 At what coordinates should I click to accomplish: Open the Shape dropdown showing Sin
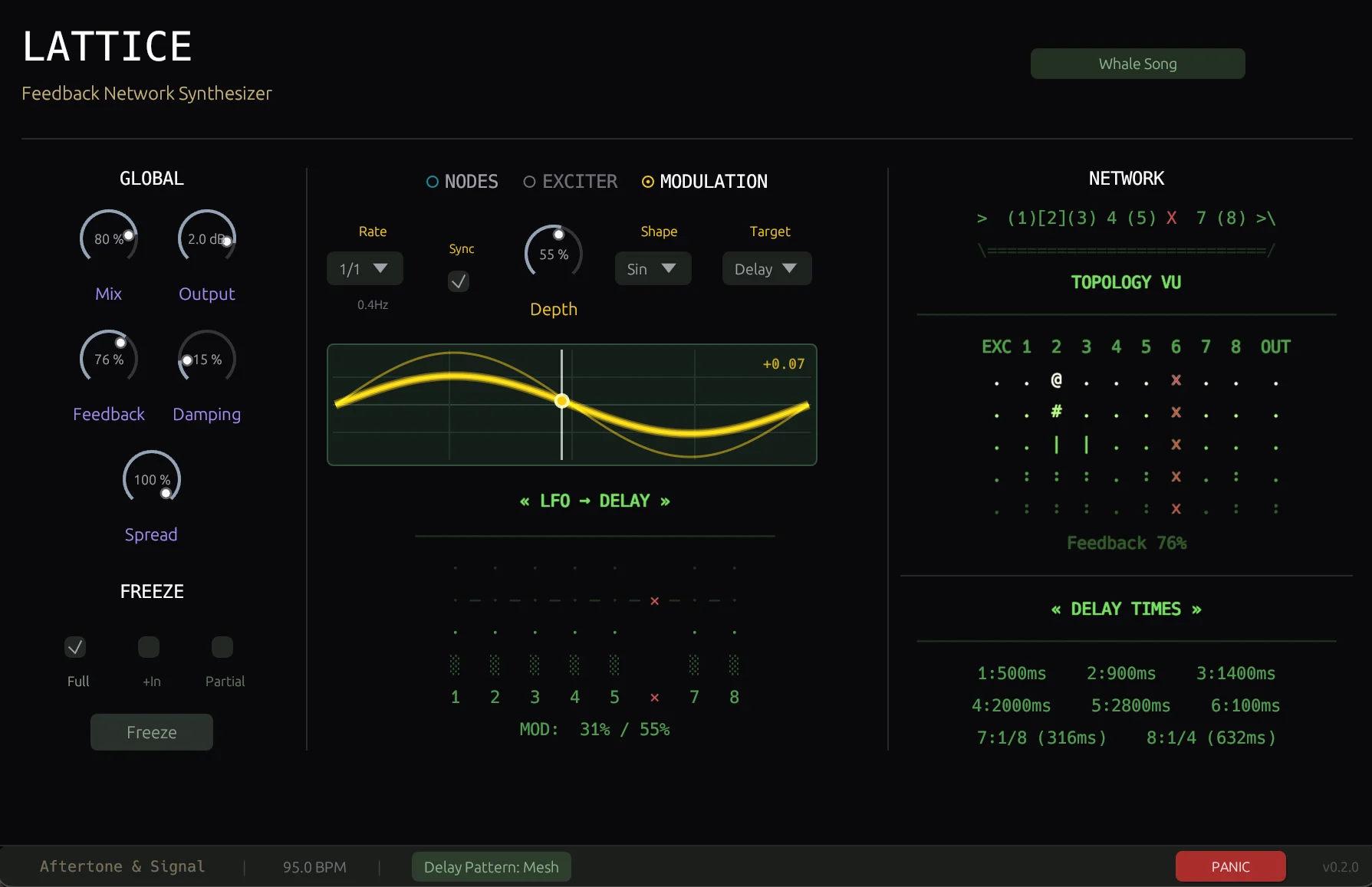click(x=653, y=268)
